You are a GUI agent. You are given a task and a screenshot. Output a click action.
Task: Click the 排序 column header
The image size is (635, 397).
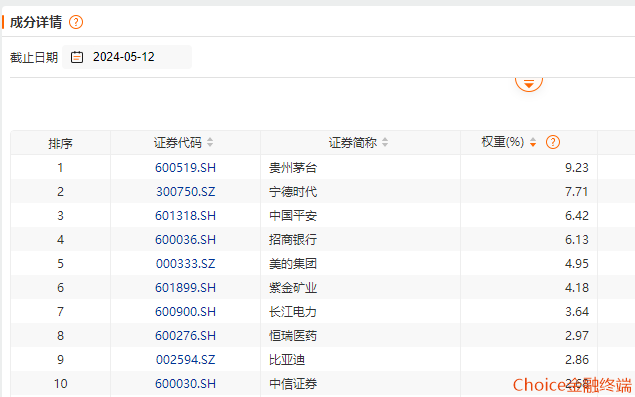coord(60,143)
